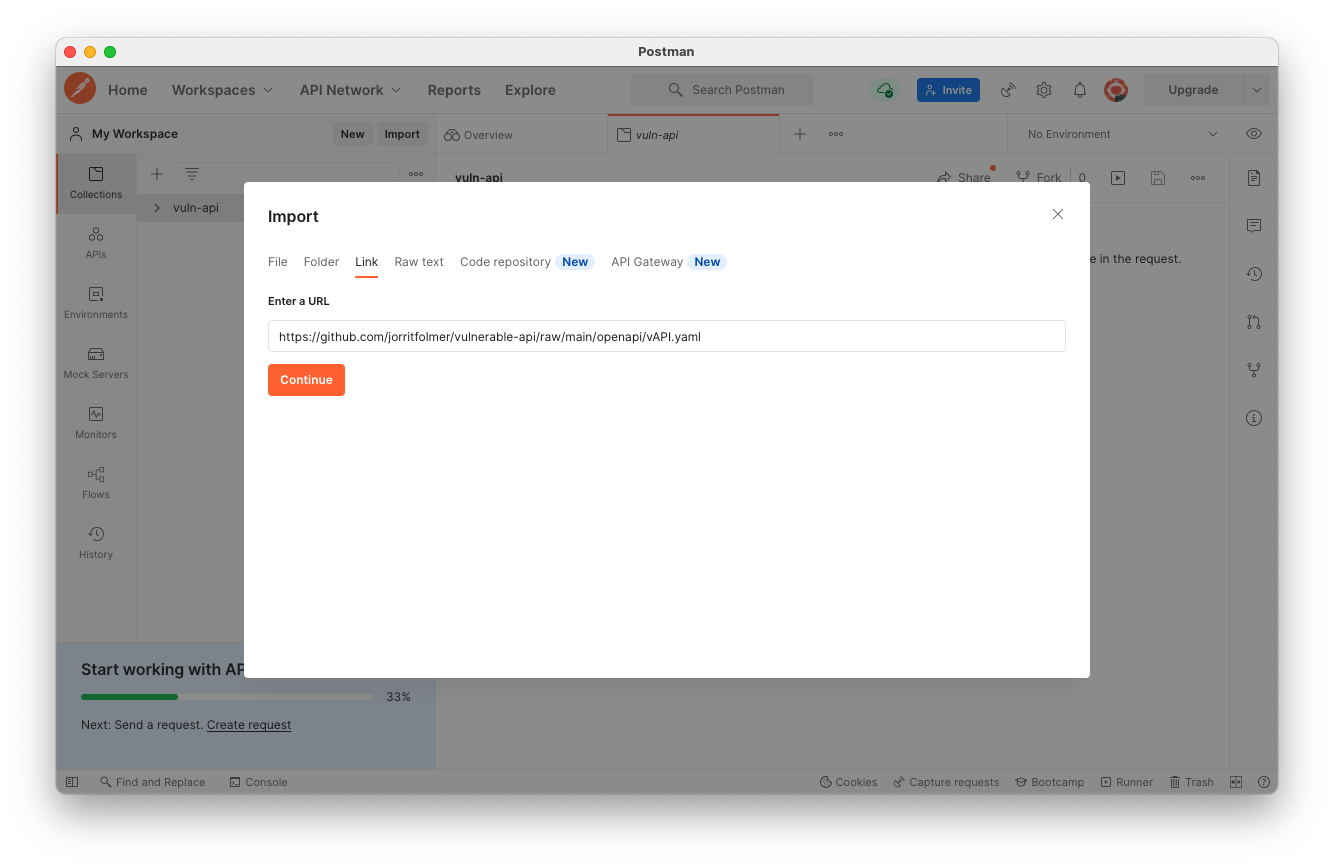Screen dimensions: 1334x868
Task: Switch to the File tab in Import dialog
Action: tap(278, 262)
